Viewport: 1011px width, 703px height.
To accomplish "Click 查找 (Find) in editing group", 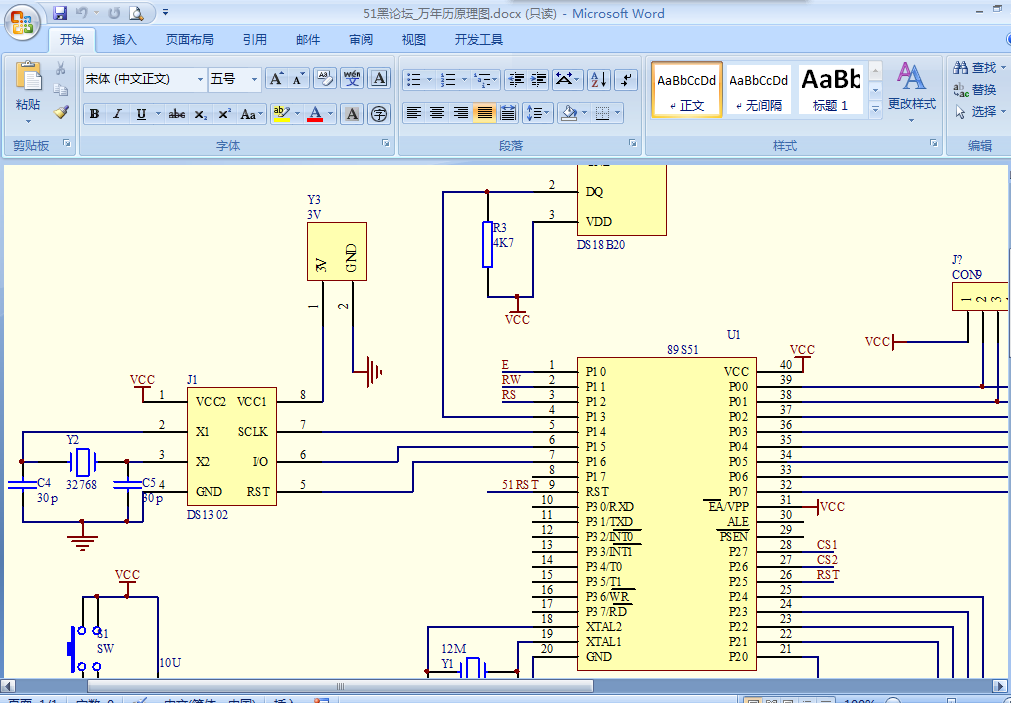I will [x=978, y=68].
